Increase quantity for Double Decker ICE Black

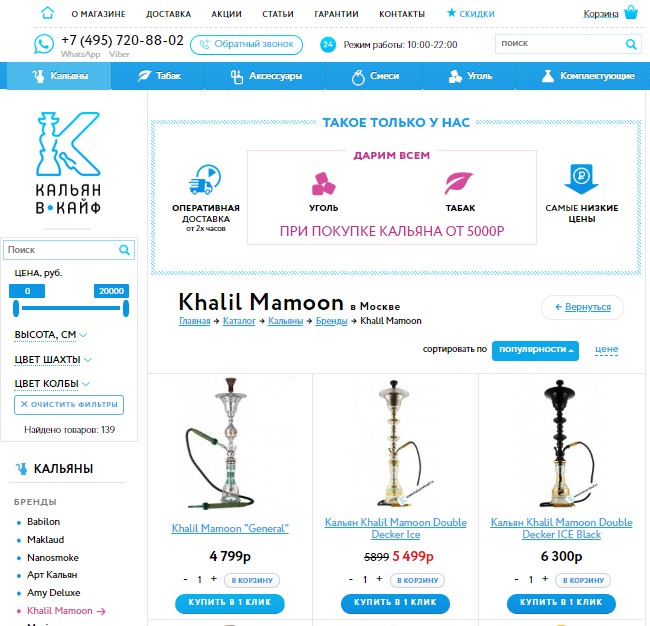coord(545,579)
